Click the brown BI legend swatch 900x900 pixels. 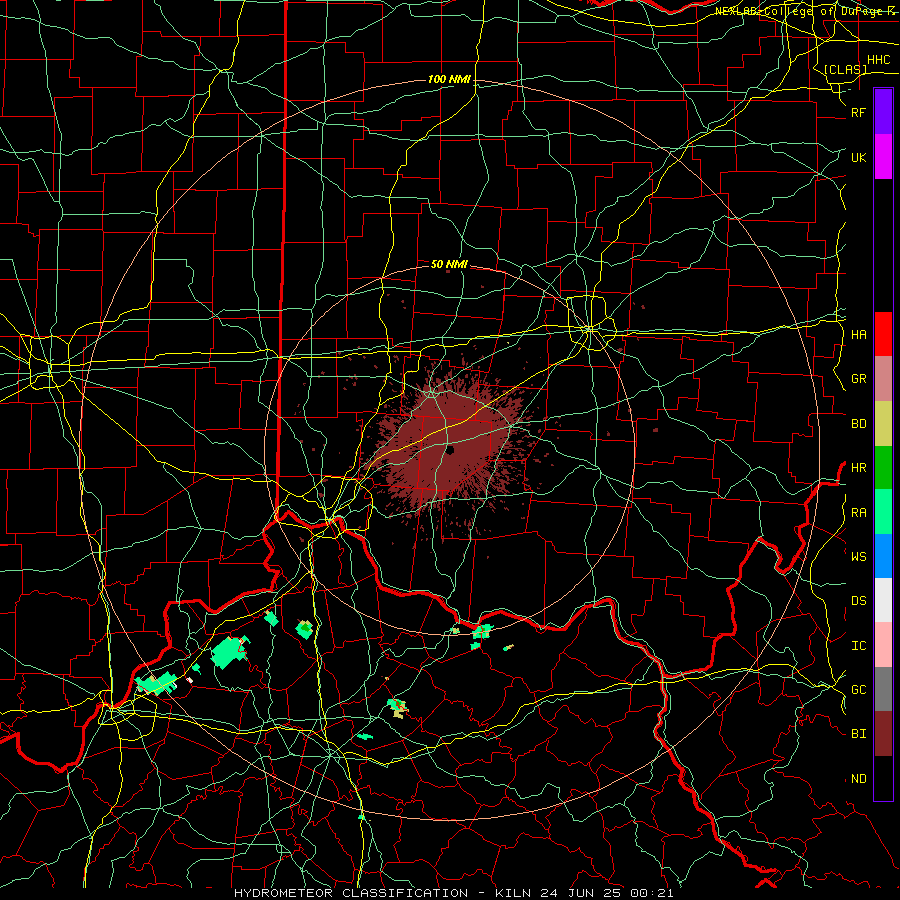(883, 734)
